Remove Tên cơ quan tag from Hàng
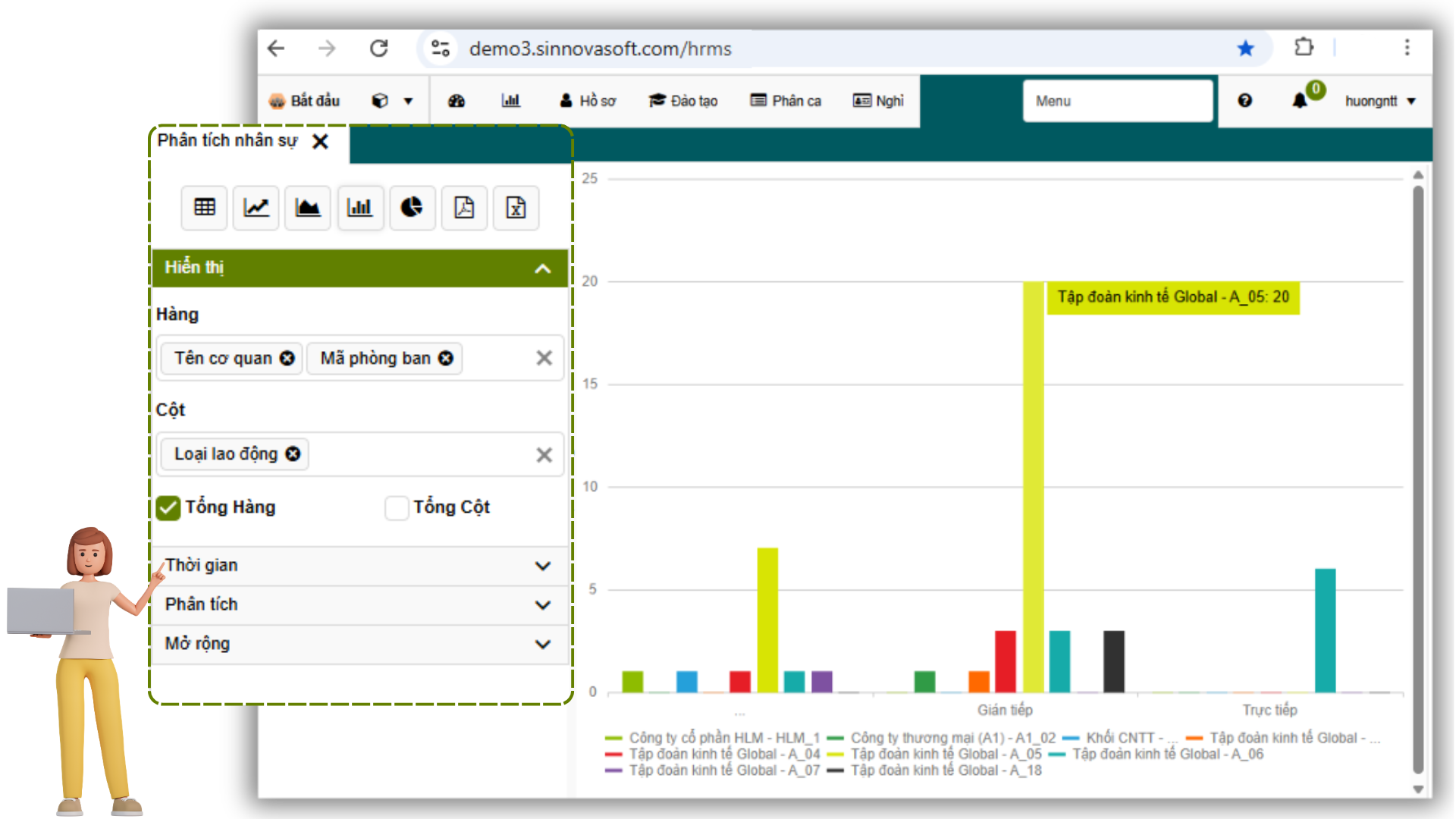The height and width of the screenshot is (819, 1456). pos(287,358)
